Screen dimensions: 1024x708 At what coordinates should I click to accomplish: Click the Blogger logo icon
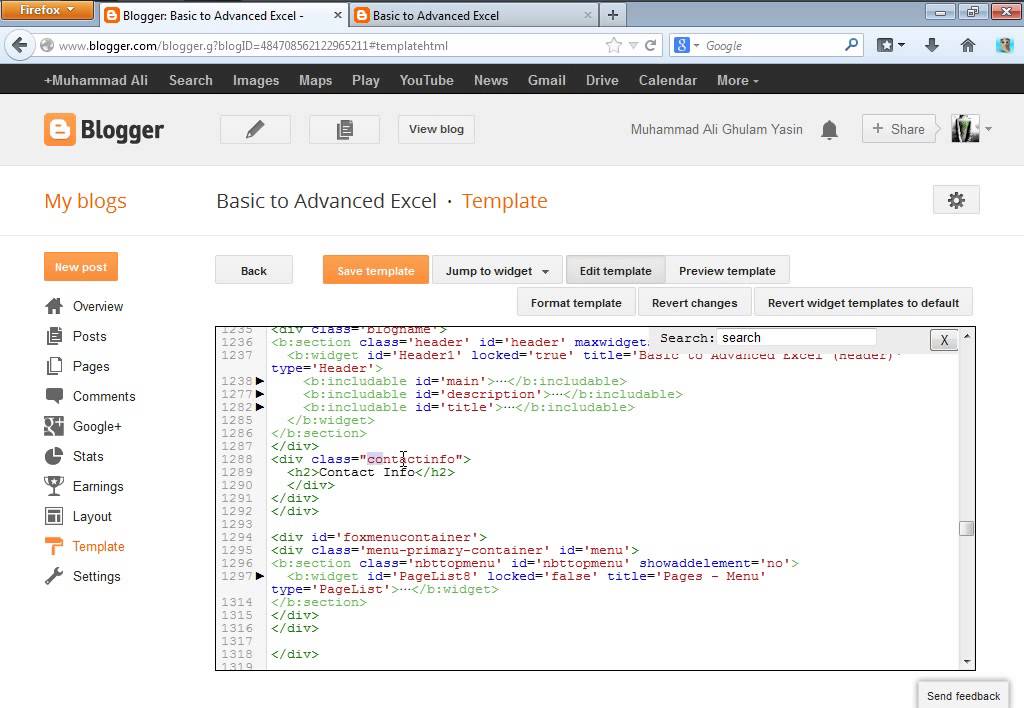pos(59,129)
